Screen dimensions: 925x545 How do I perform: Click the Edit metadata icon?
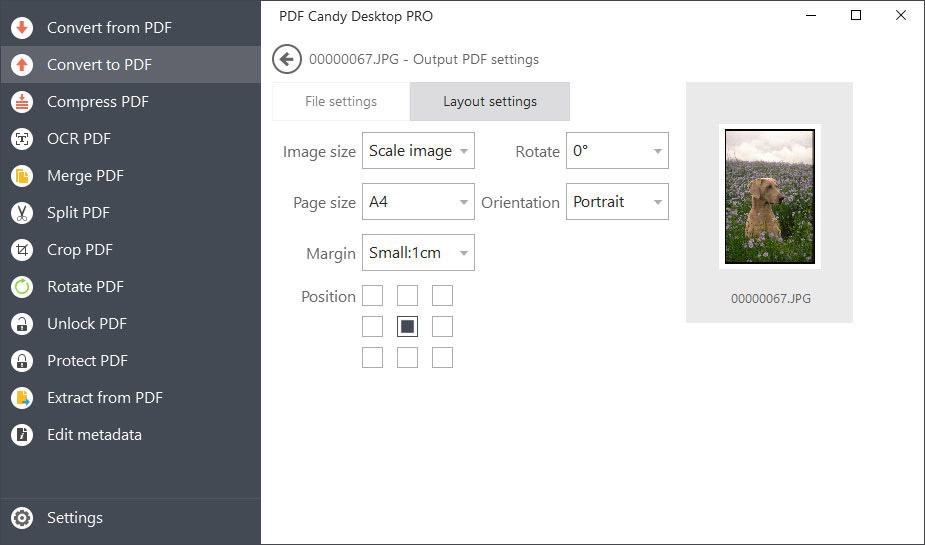coord(22,435)
